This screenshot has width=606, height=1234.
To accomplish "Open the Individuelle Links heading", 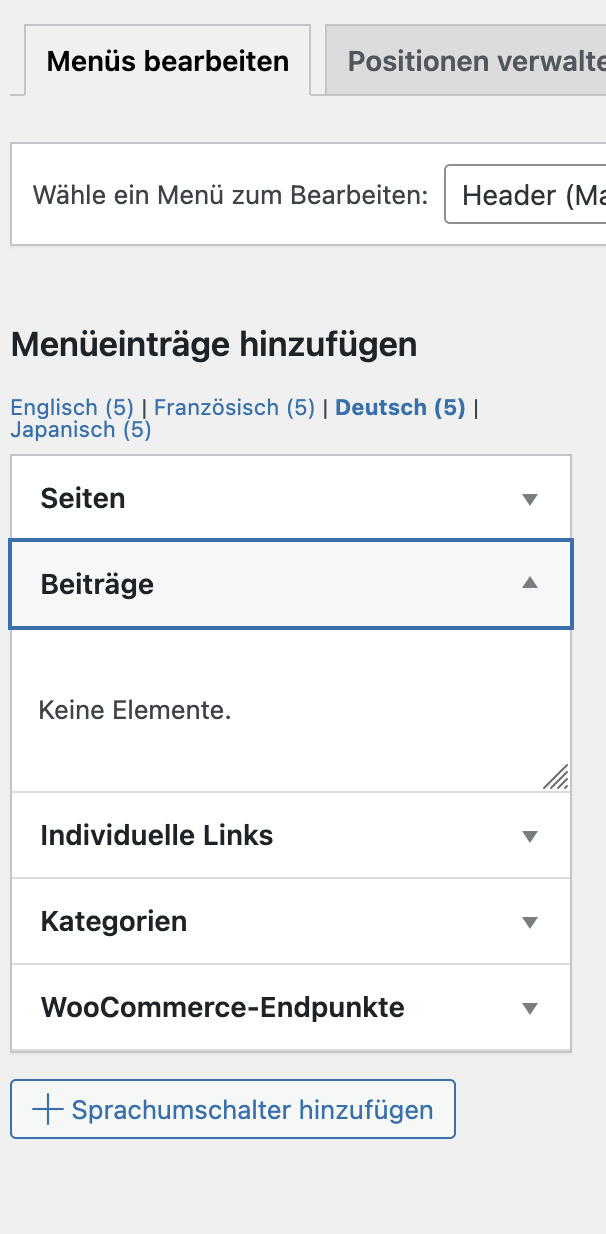I will 291,835.
